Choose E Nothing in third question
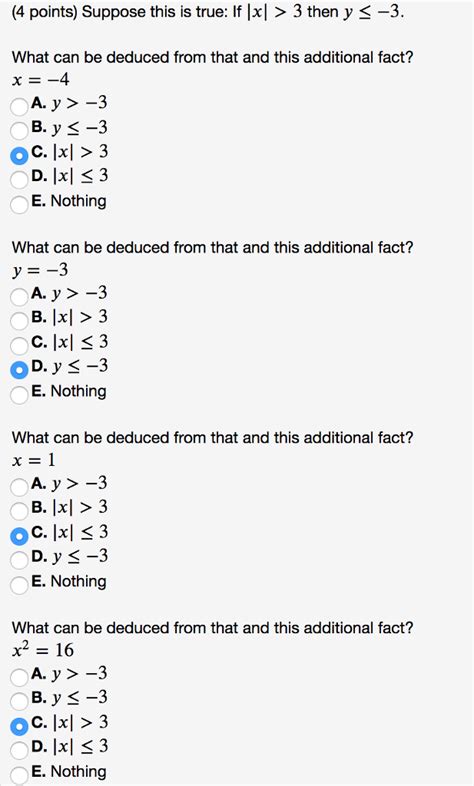This screenshot has width=474, height=786. click(19, 585)
